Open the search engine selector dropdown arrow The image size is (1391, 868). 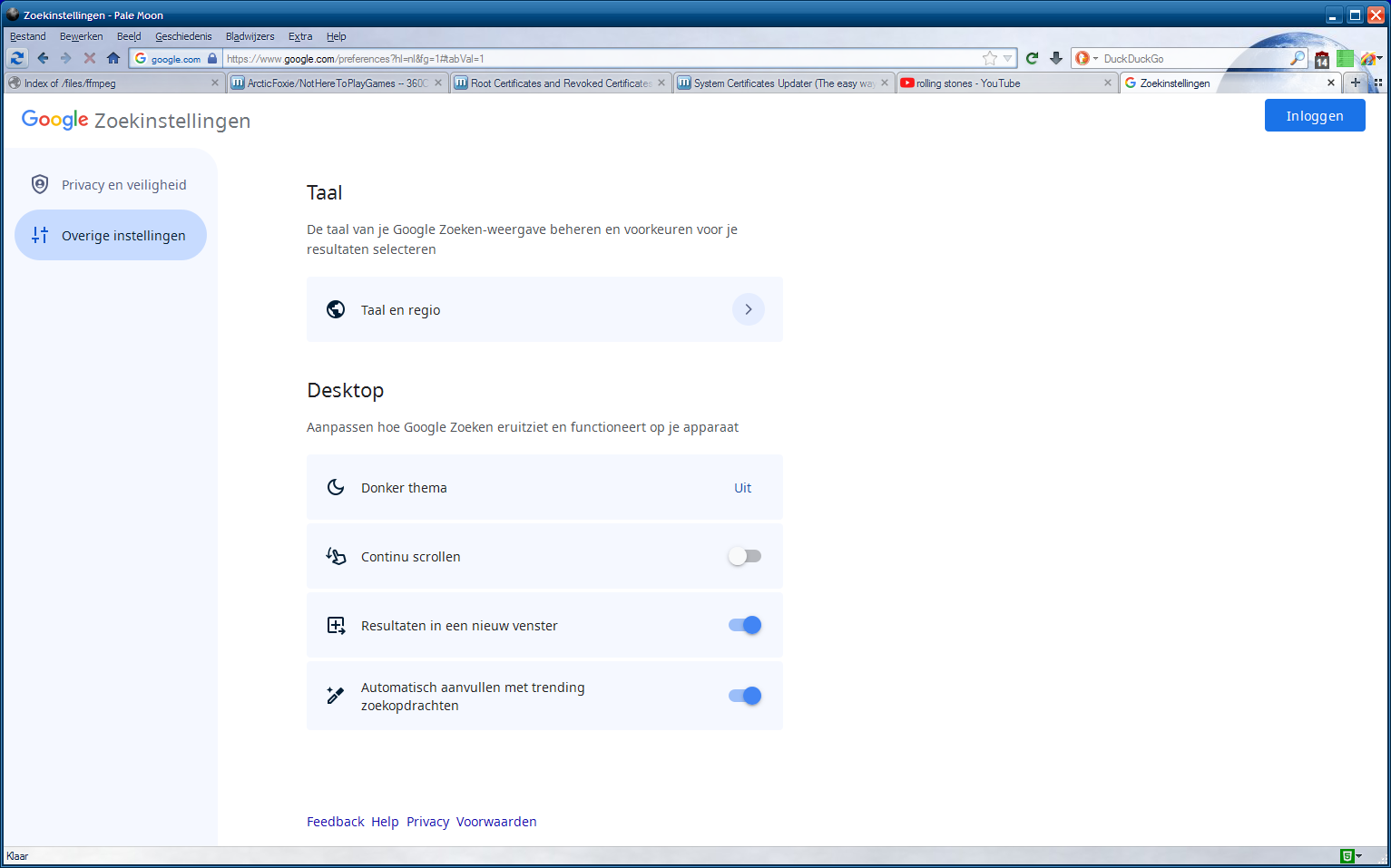pyautogui.click(x=1095, y=59)
